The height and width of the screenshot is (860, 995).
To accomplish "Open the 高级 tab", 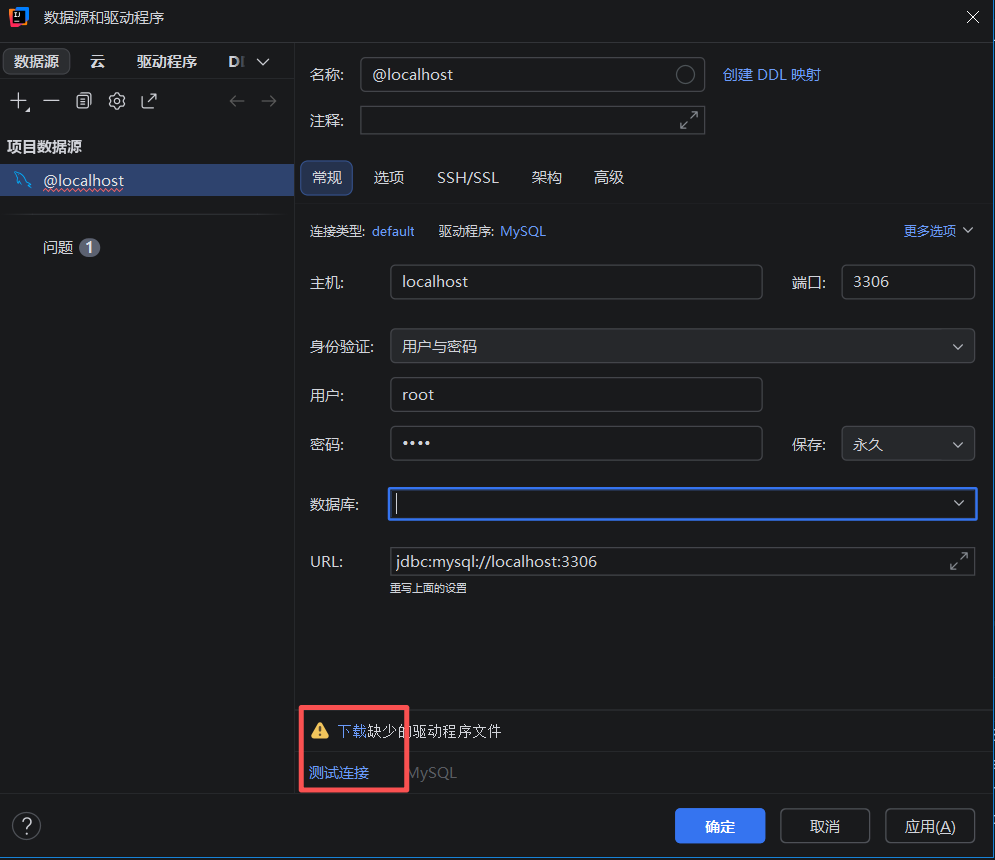I will pyautogui.click(x=609, y=178).
